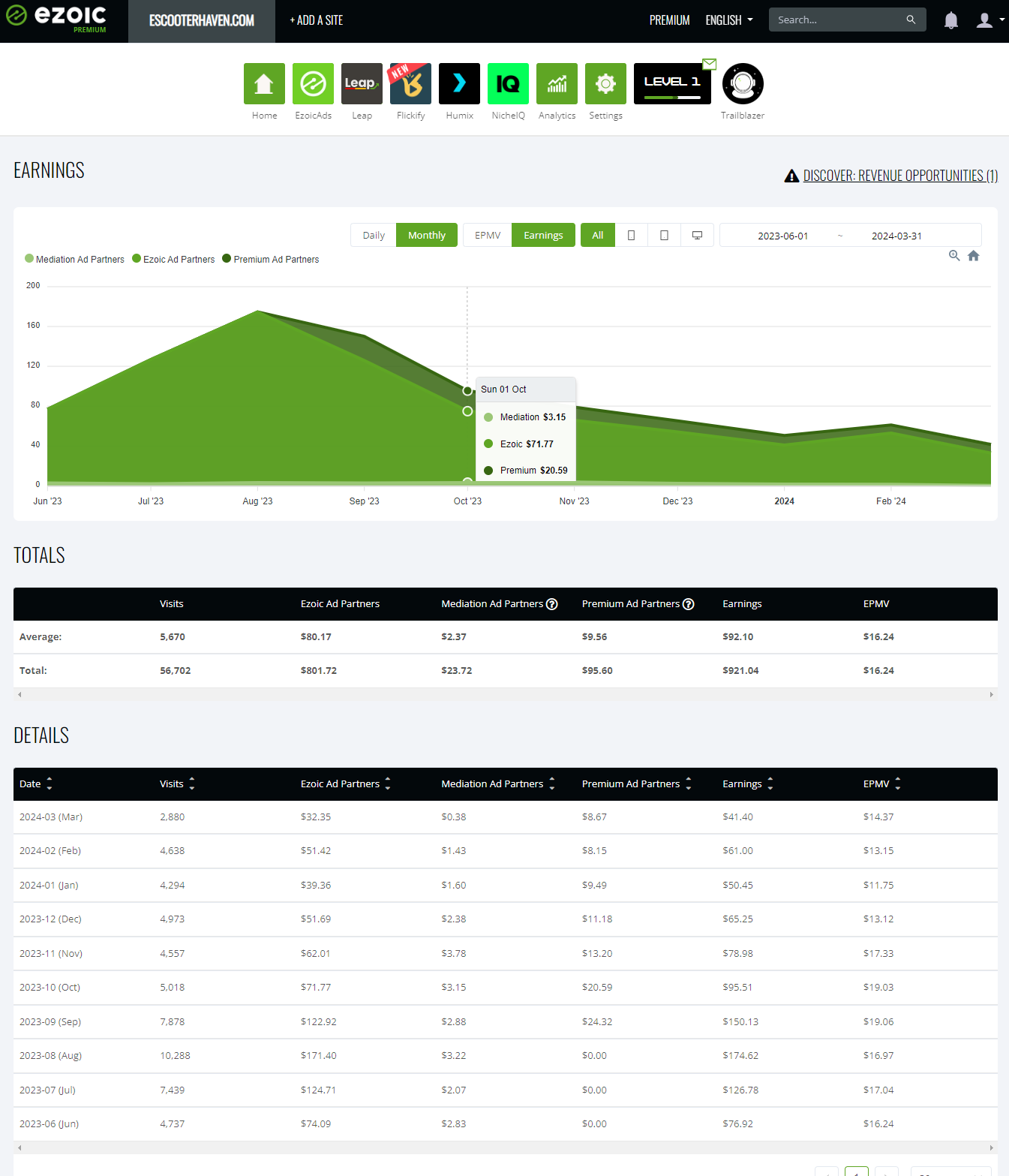Click totals table left scroll arrow
1009x1176 pixels.
[20, 695]
